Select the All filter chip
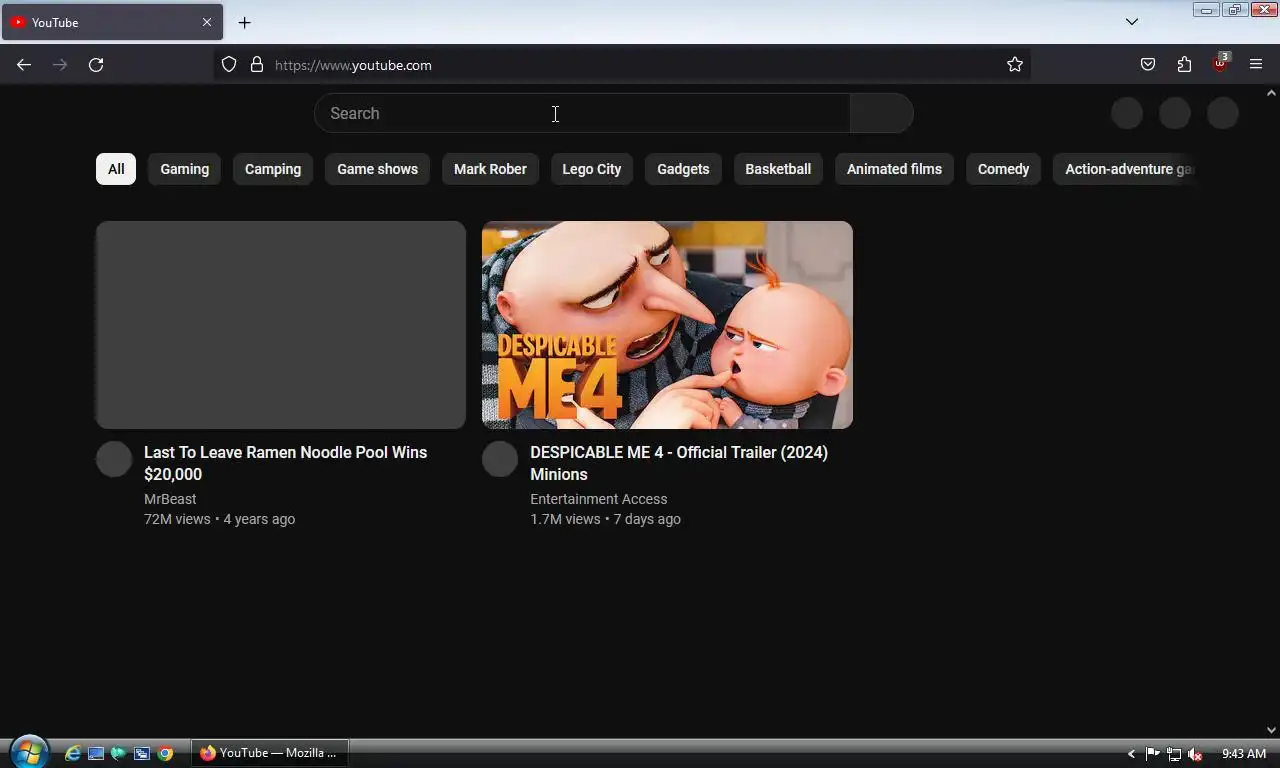This screenshot has height=768, width=1280. click(116, 169)
